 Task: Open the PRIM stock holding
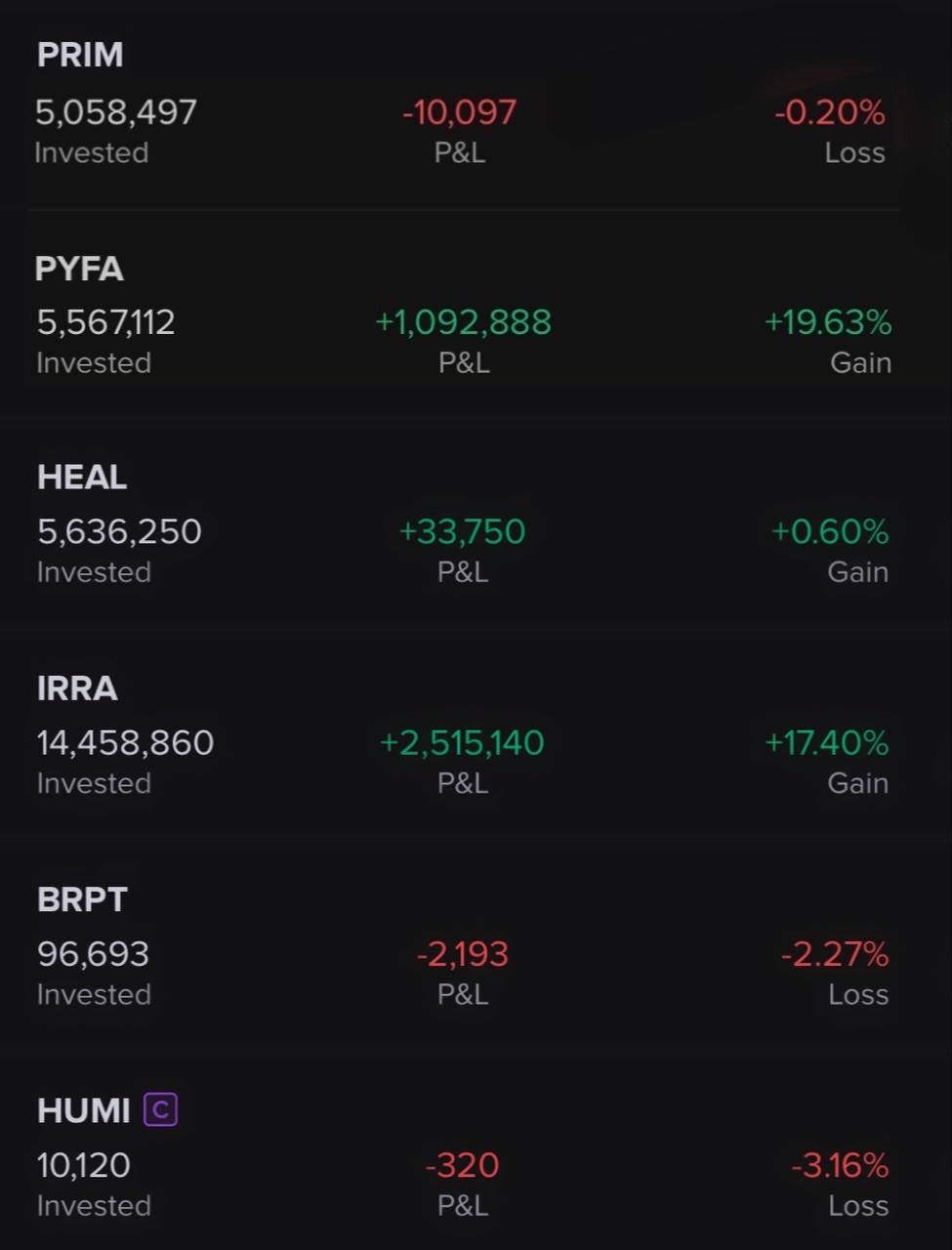click(x=80, y=55)
